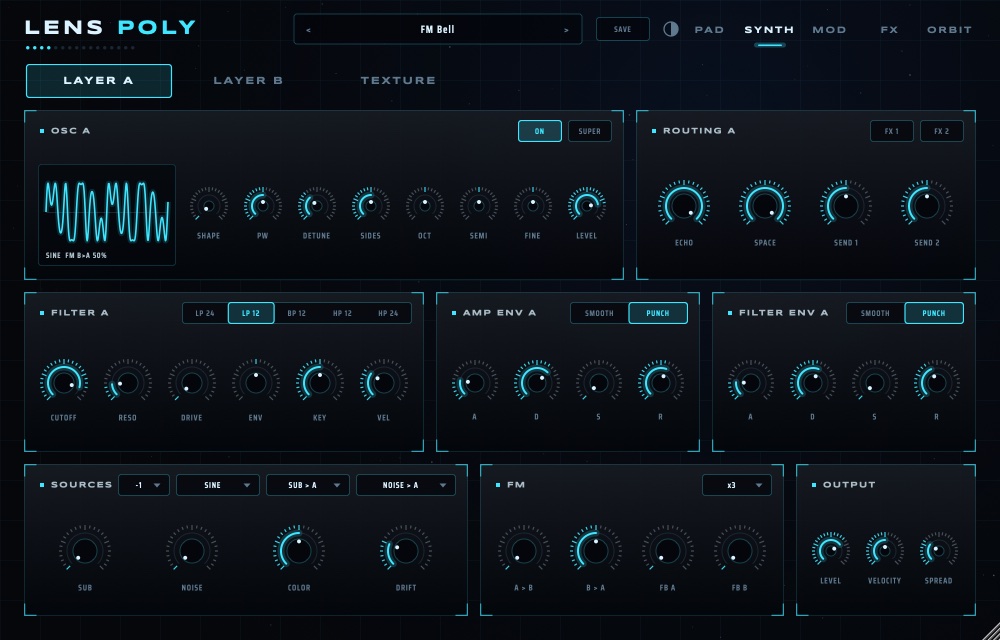The image size is (1000, 640).
Task: Open the TEXTURE tab
Action: pyautogui.click(x=398, y=80)
